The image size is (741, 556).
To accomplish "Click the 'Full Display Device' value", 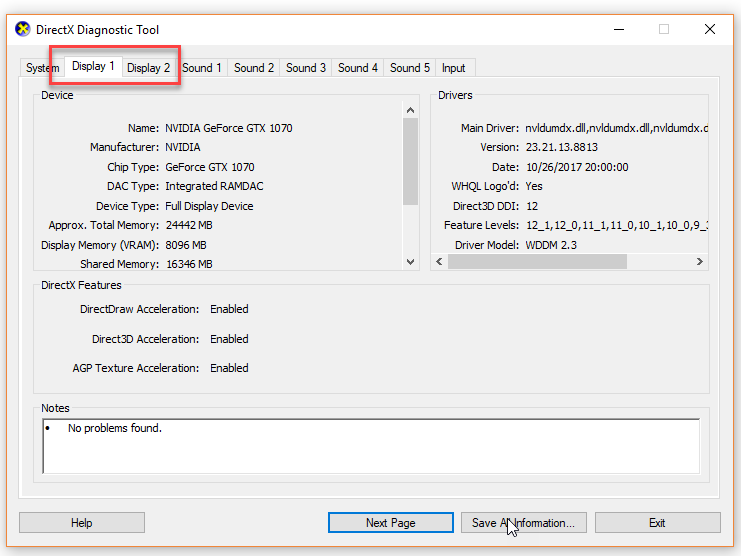I will pos(209,206).
